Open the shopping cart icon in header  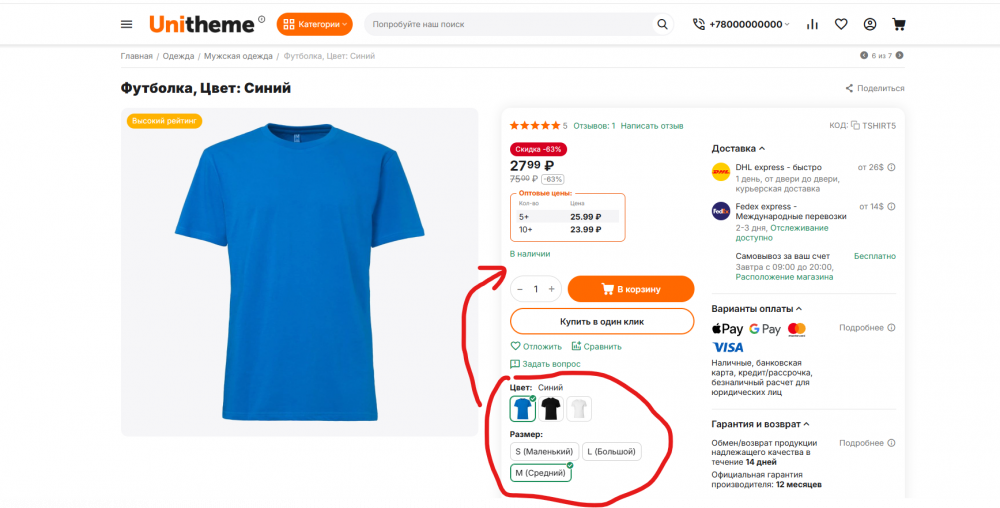point(899,24)
